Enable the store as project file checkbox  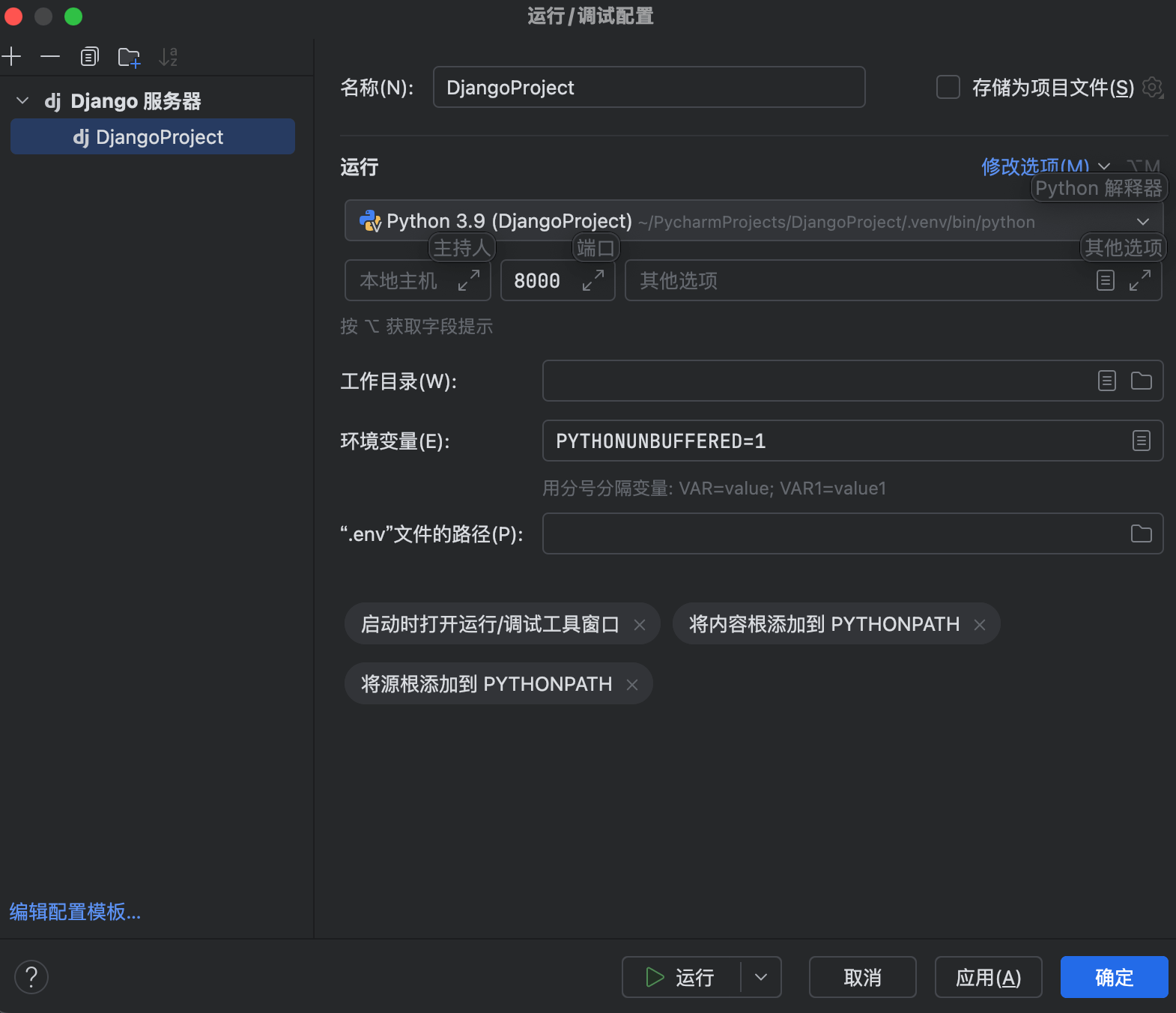(948, 87)
